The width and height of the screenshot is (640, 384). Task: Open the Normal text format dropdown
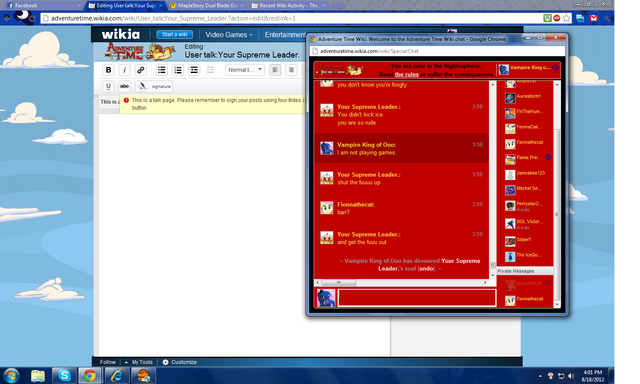click(245, 70)
